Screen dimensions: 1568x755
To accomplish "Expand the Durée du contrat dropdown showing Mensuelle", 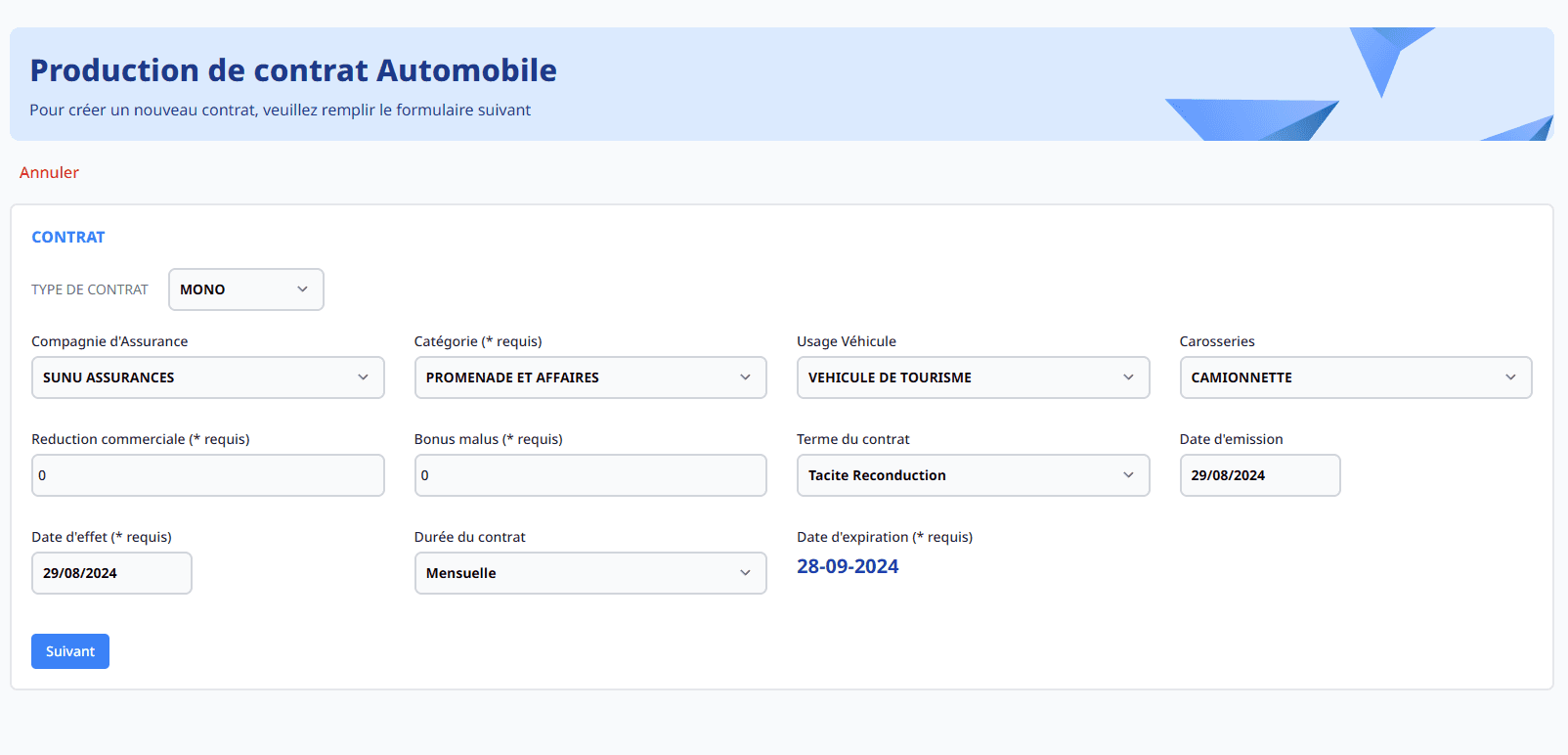I will [x=589, y=573].
